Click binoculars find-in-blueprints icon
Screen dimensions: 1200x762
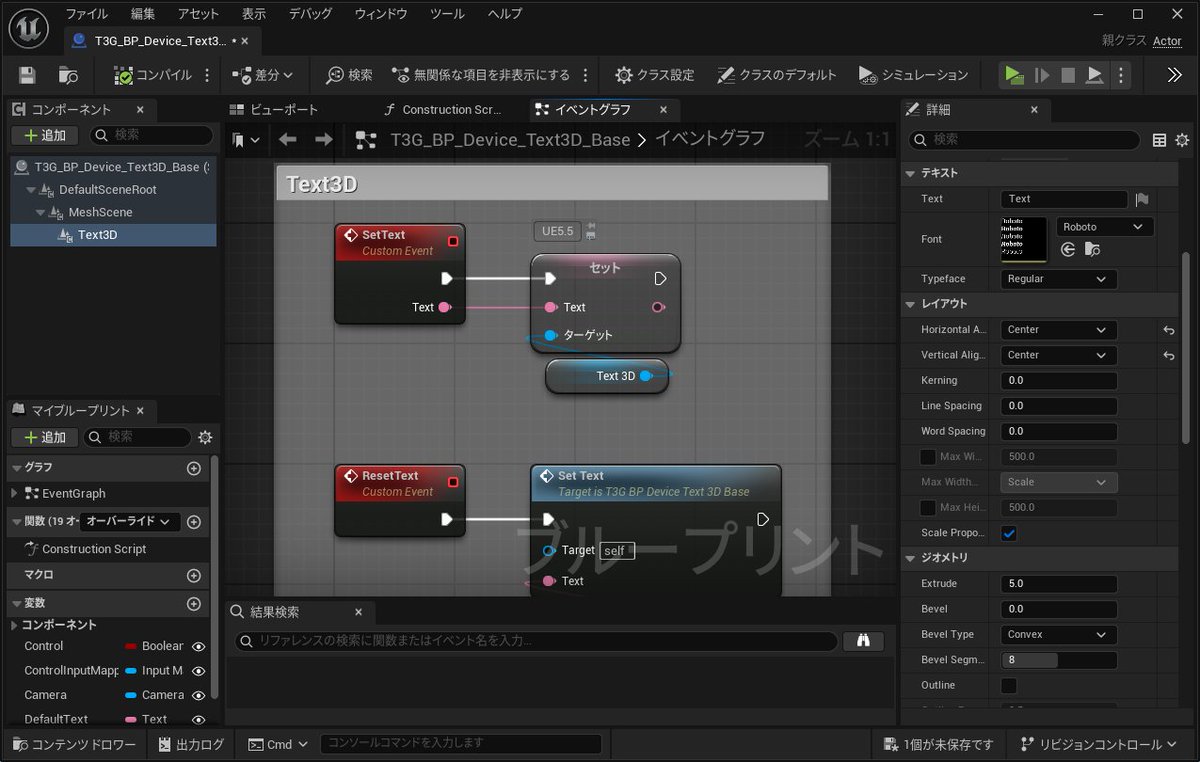(x=863, y=641)
